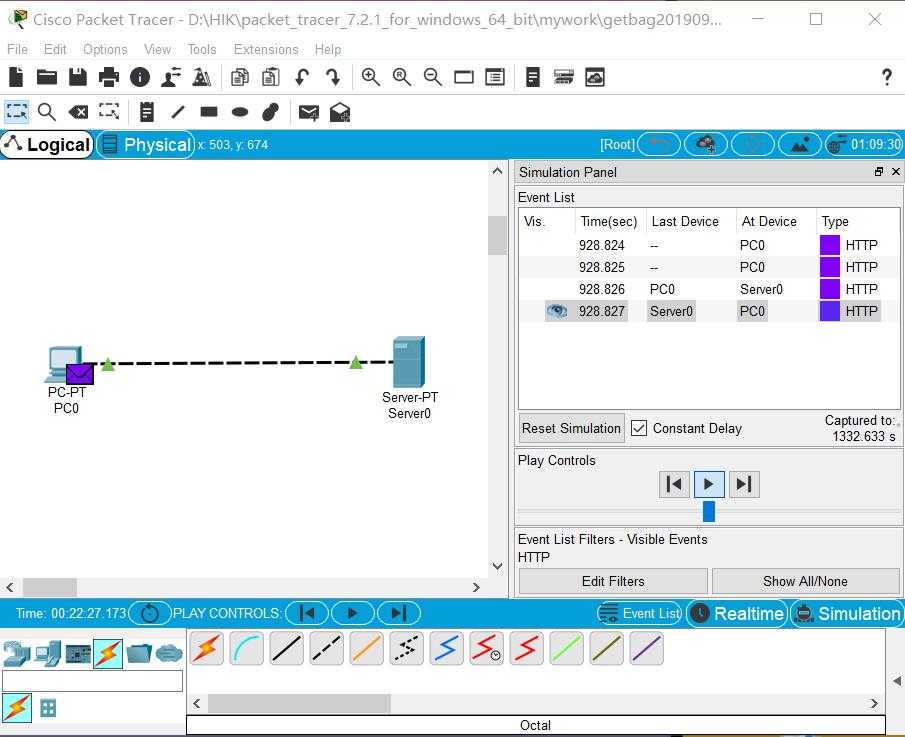This screenshot has width=905, height=737.
Task: Open the Tools menu
Action: tap(201, 49)
